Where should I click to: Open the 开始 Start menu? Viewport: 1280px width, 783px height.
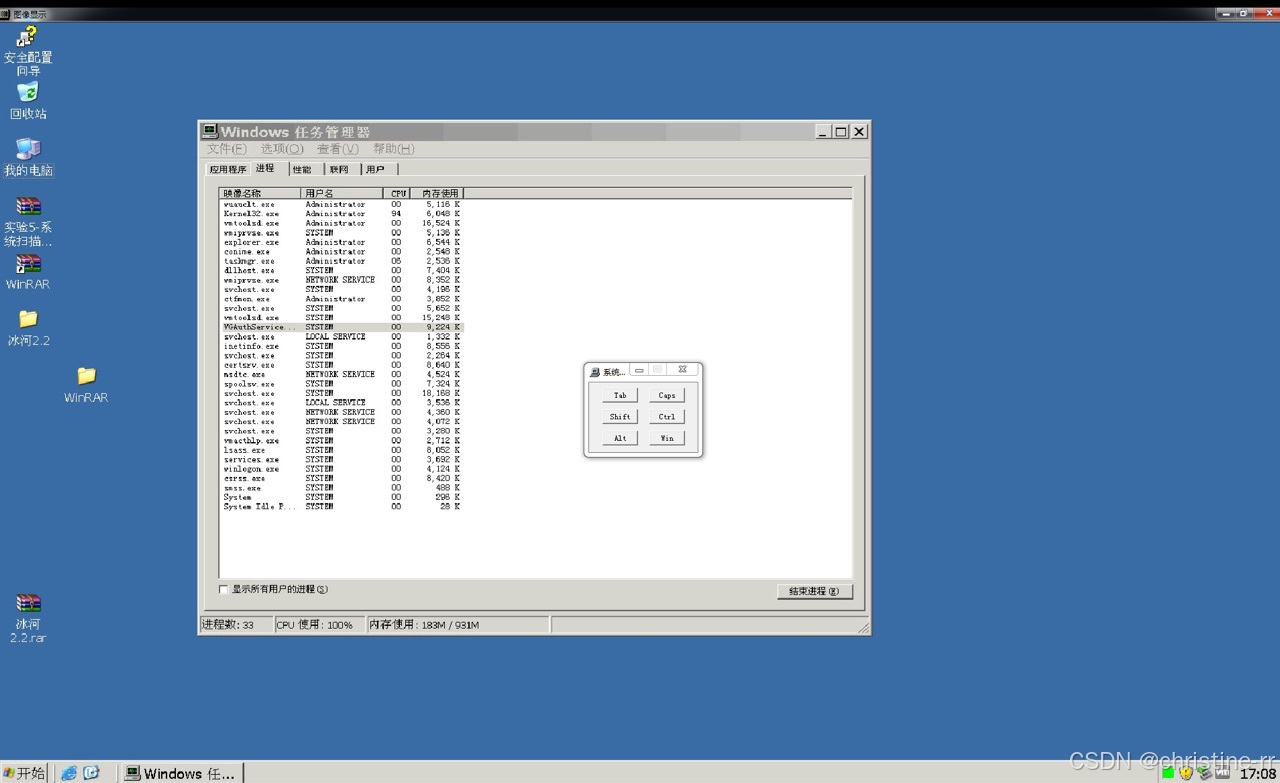[24, 773]
